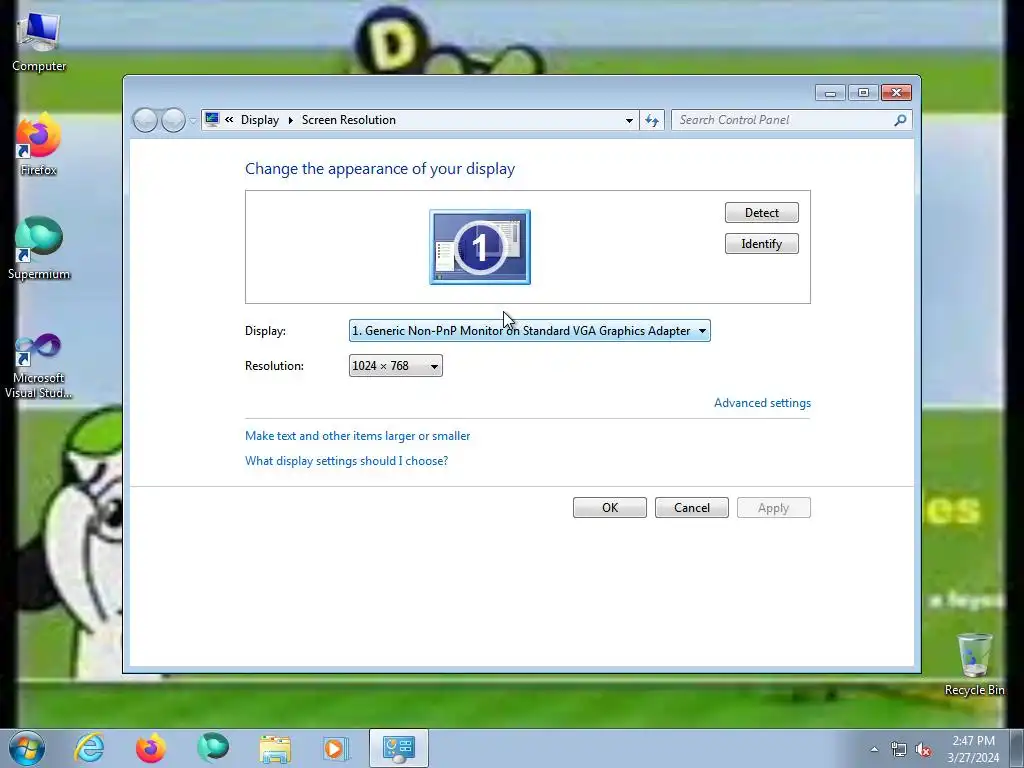Click the Detect button
1024x768 pixels.
pyautogui.click(x=761, y=213)
